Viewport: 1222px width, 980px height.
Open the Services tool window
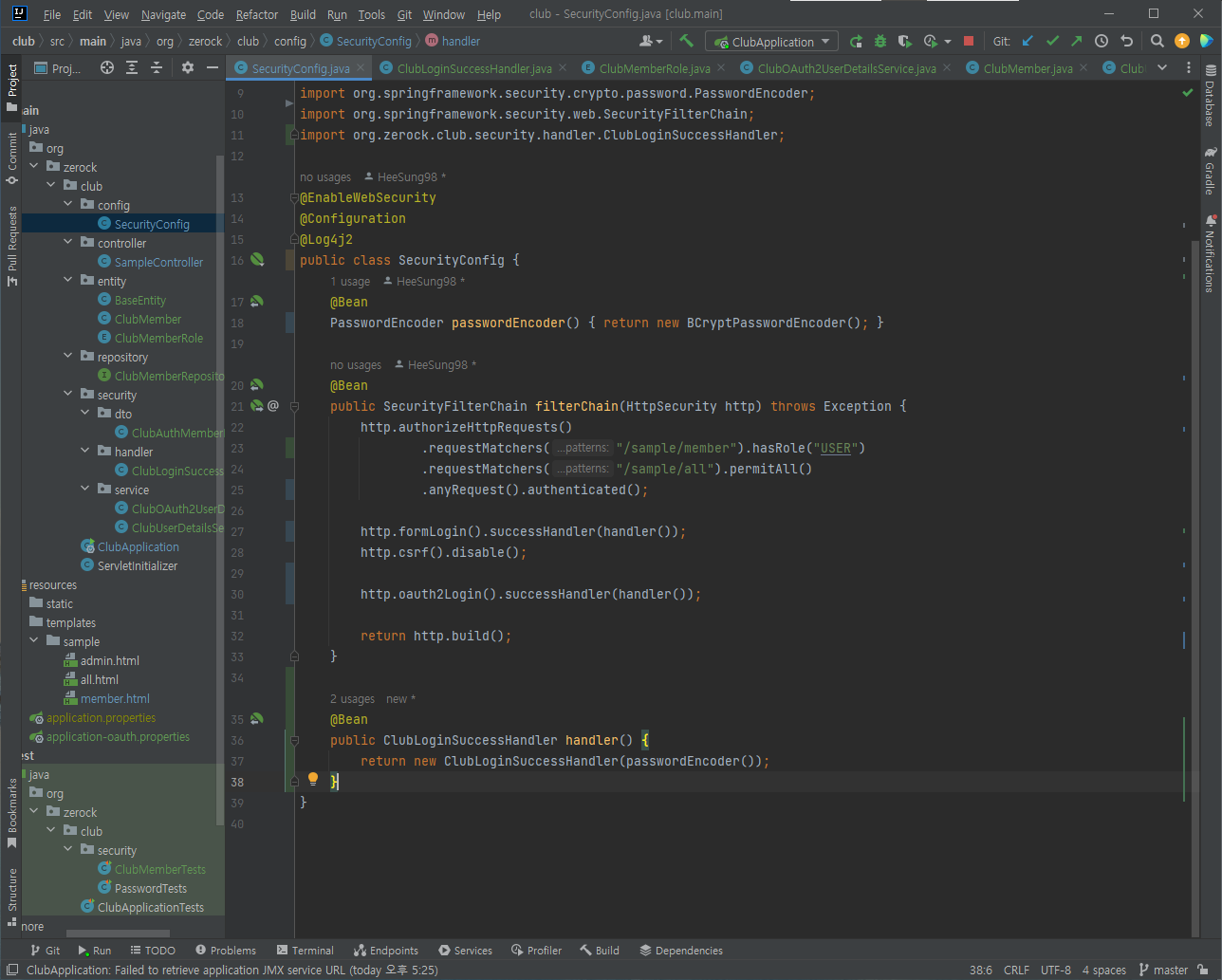(466, 950)
